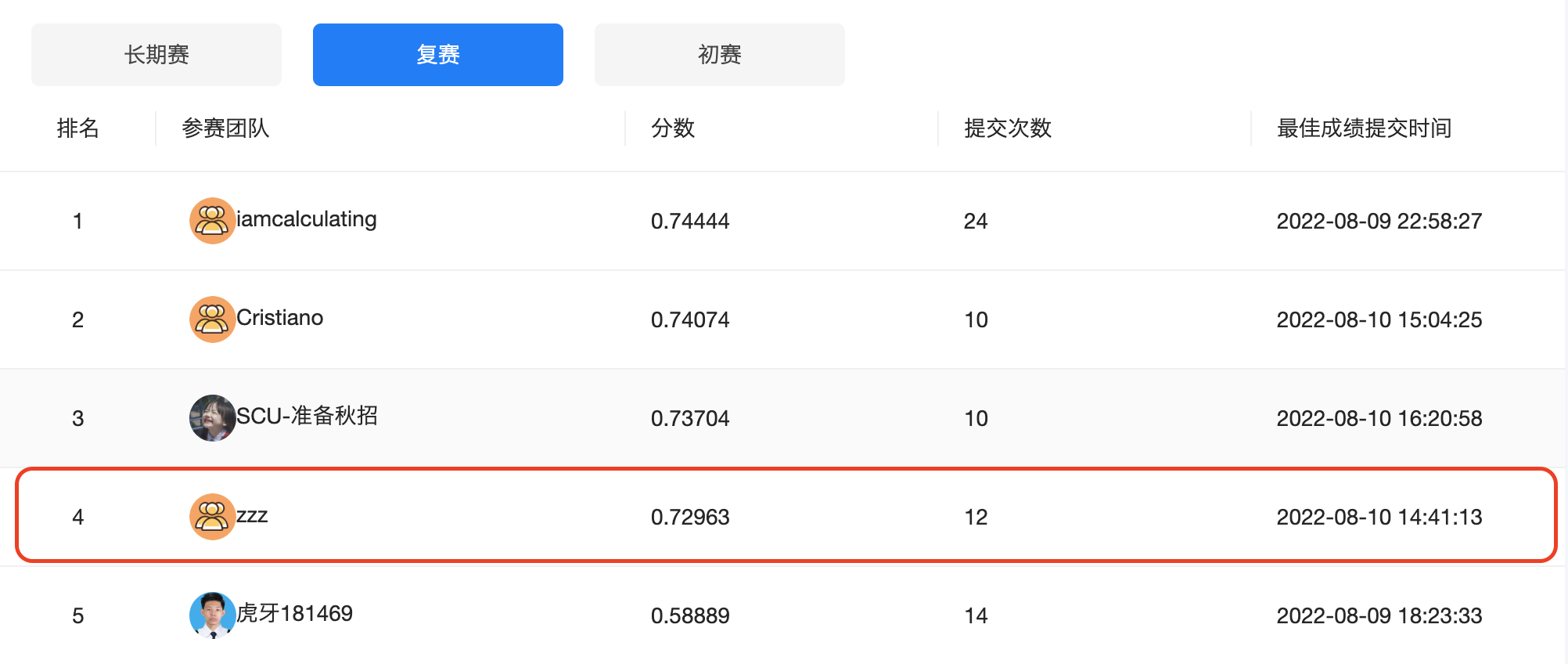Click the 分数 column header
This screenshot has height=664, width=1568.
673,128
